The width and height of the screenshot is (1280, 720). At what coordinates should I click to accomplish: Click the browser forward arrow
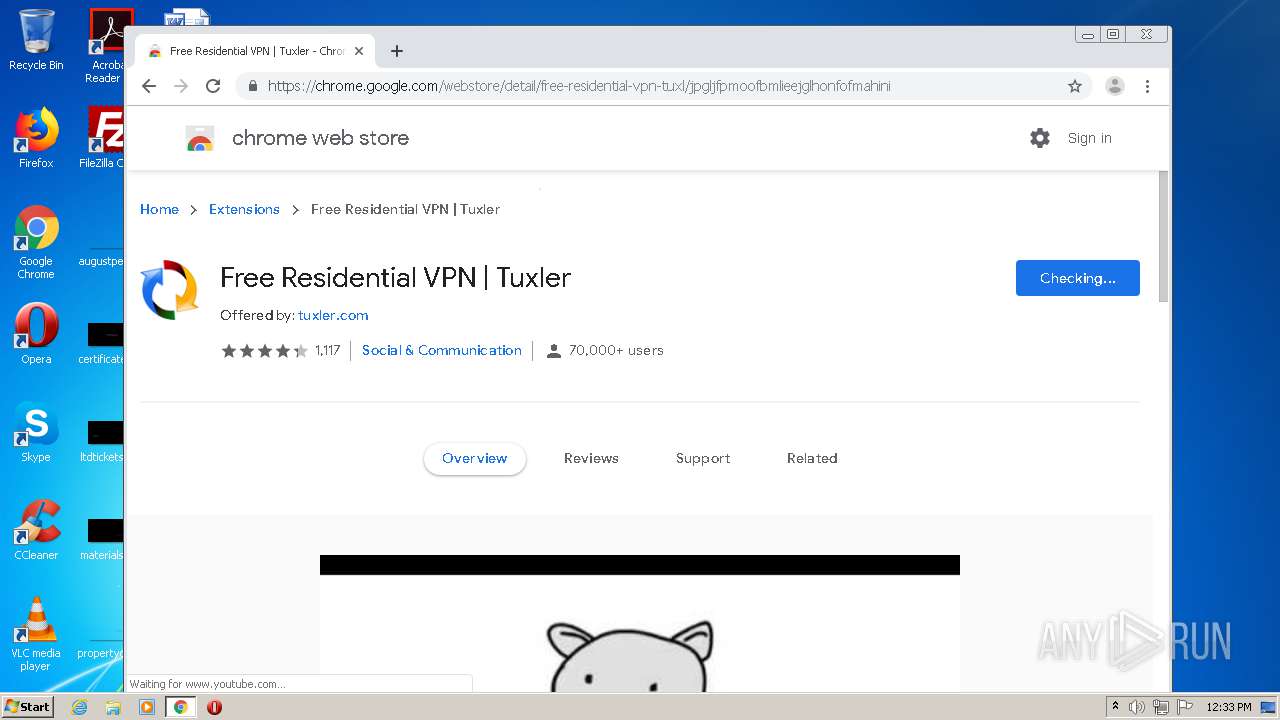point(181,86)
